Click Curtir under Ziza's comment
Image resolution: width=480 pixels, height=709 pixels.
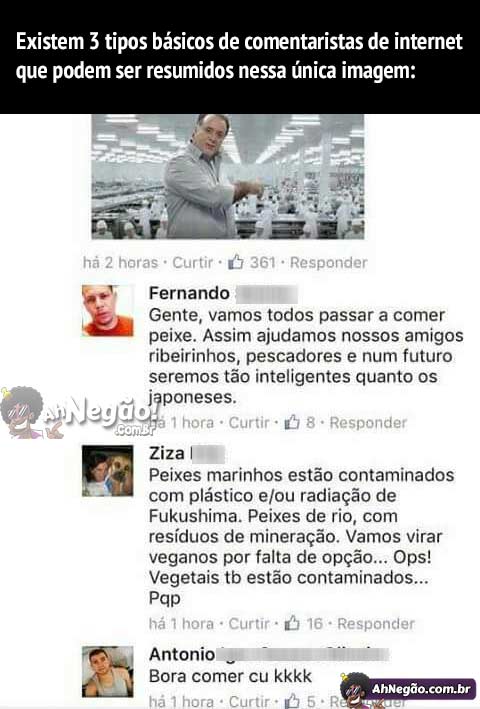(249, 624)
